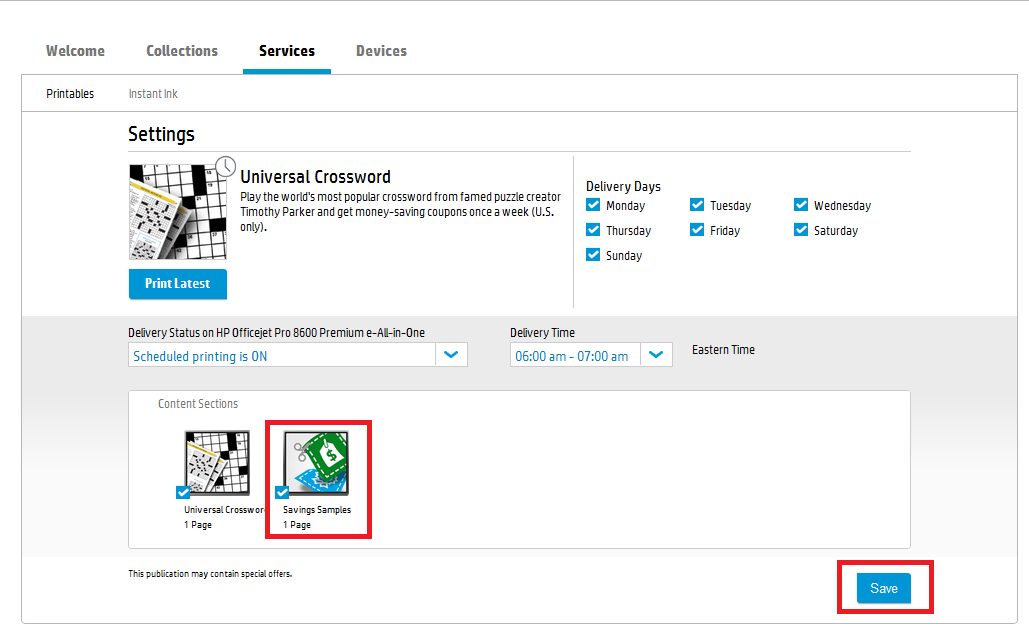Click 'This publication may contain special offers.' text
This screenshot has height=637, width=1029.
[x=210, y=574]
